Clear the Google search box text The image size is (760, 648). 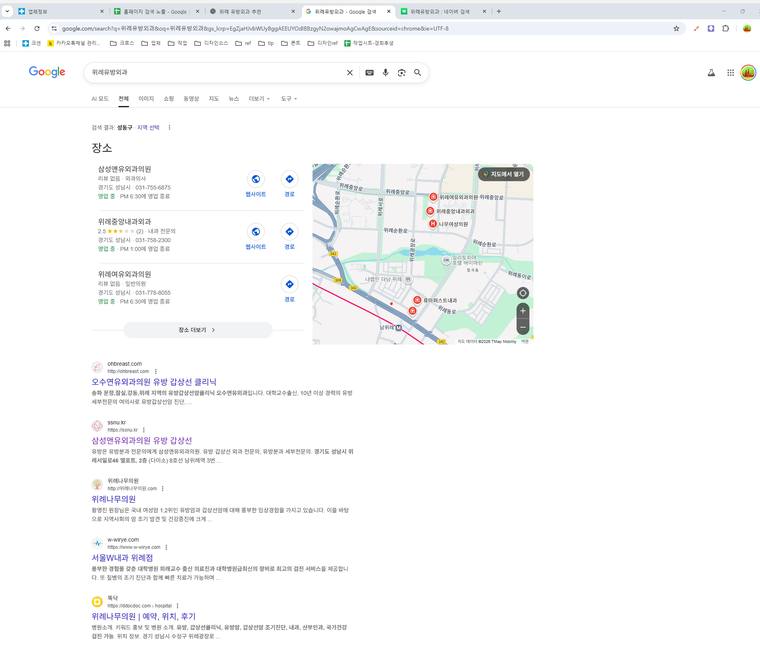(349, 73)
